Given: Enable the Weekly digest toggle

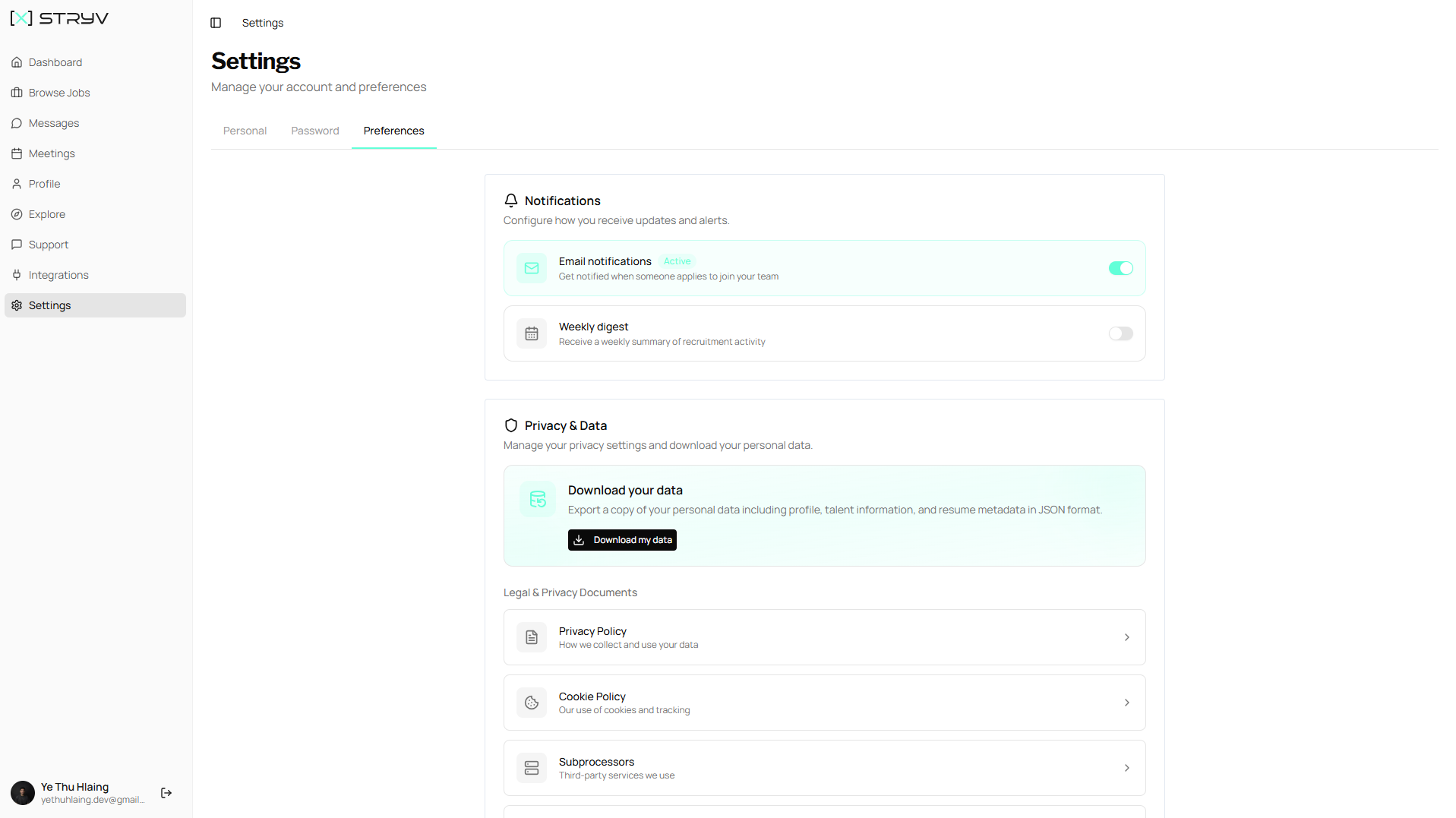Looking at the screenshot, I should click(1120, 333).
